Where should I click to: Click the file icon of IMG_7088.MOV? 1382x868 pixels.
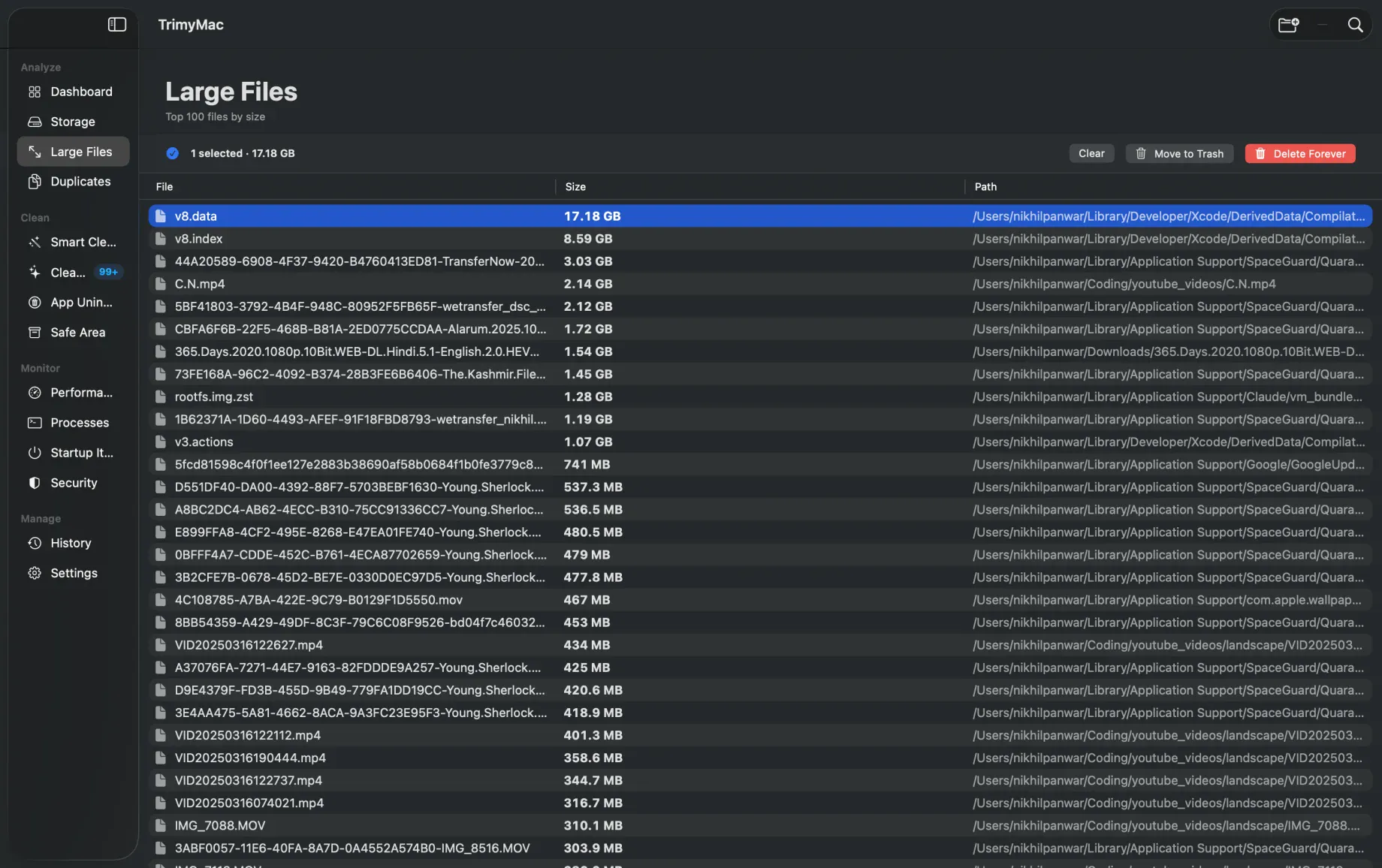(160, 825)
